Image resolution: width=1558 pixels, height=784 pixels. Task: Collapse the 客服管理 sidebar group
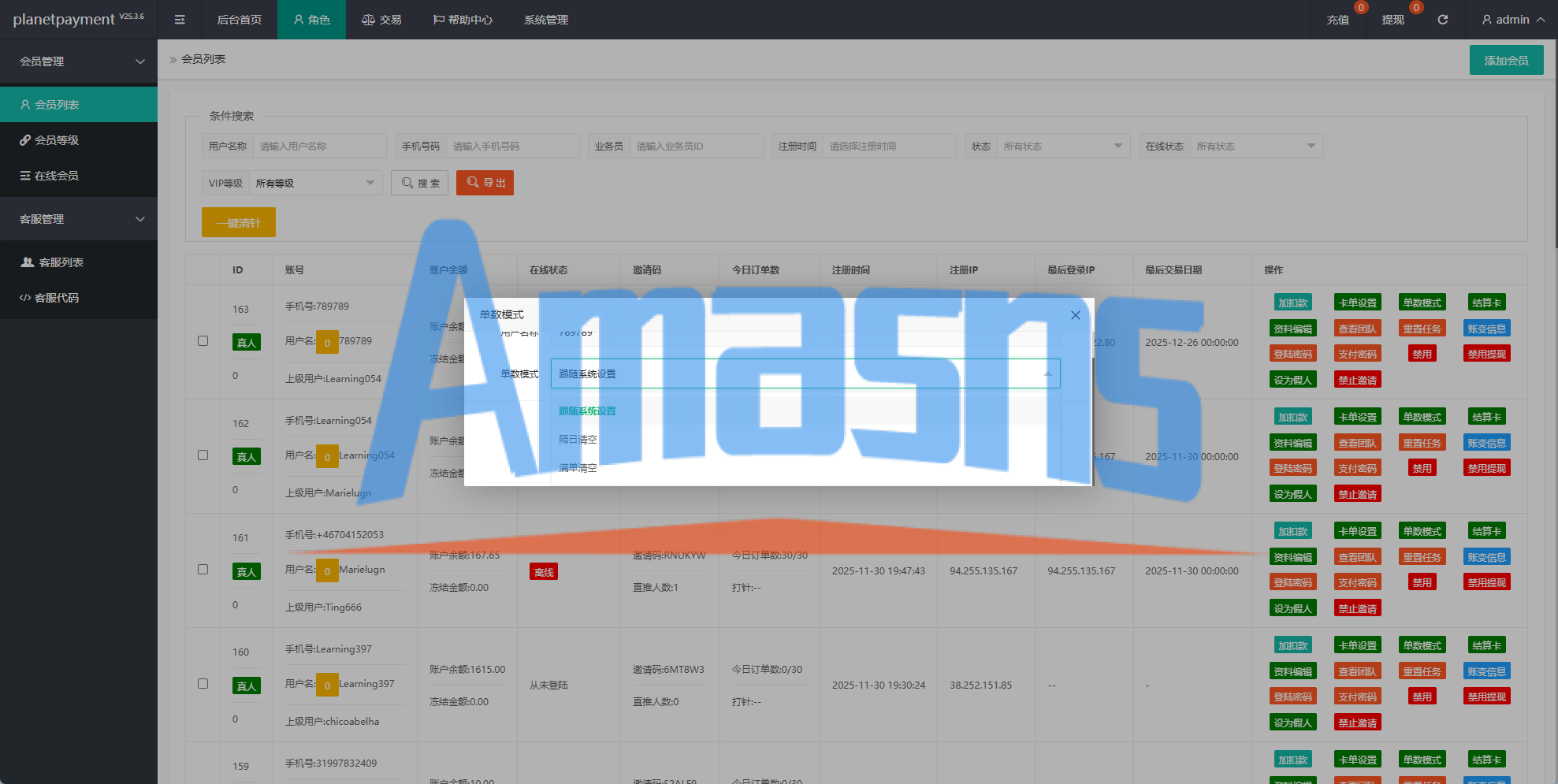coord(79,219)
